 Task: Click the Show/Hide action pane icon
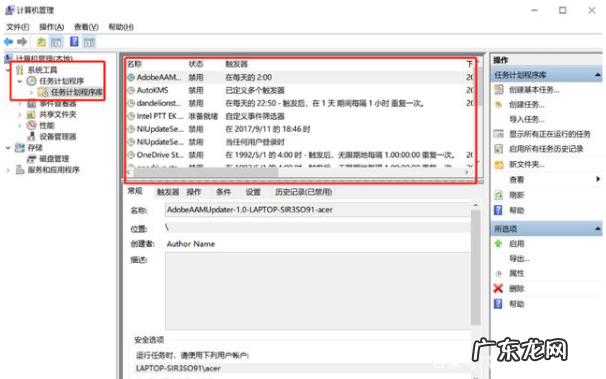click(89, 42)
